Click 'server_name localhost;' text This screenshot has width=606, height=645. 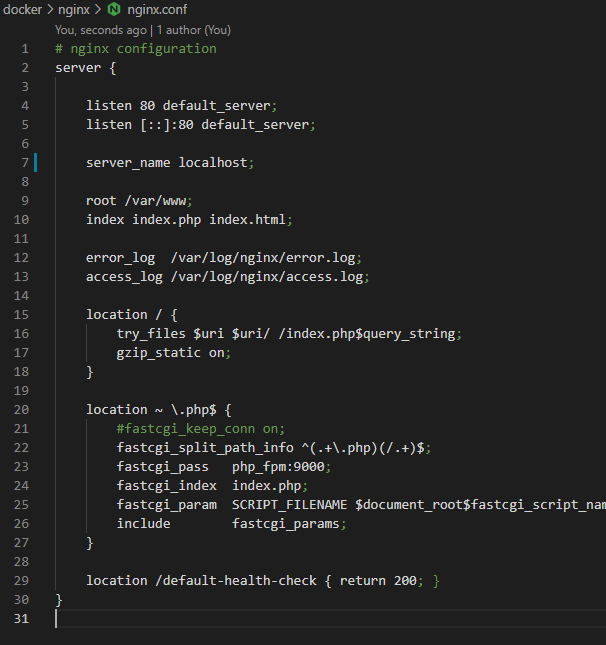pos(170,162)
